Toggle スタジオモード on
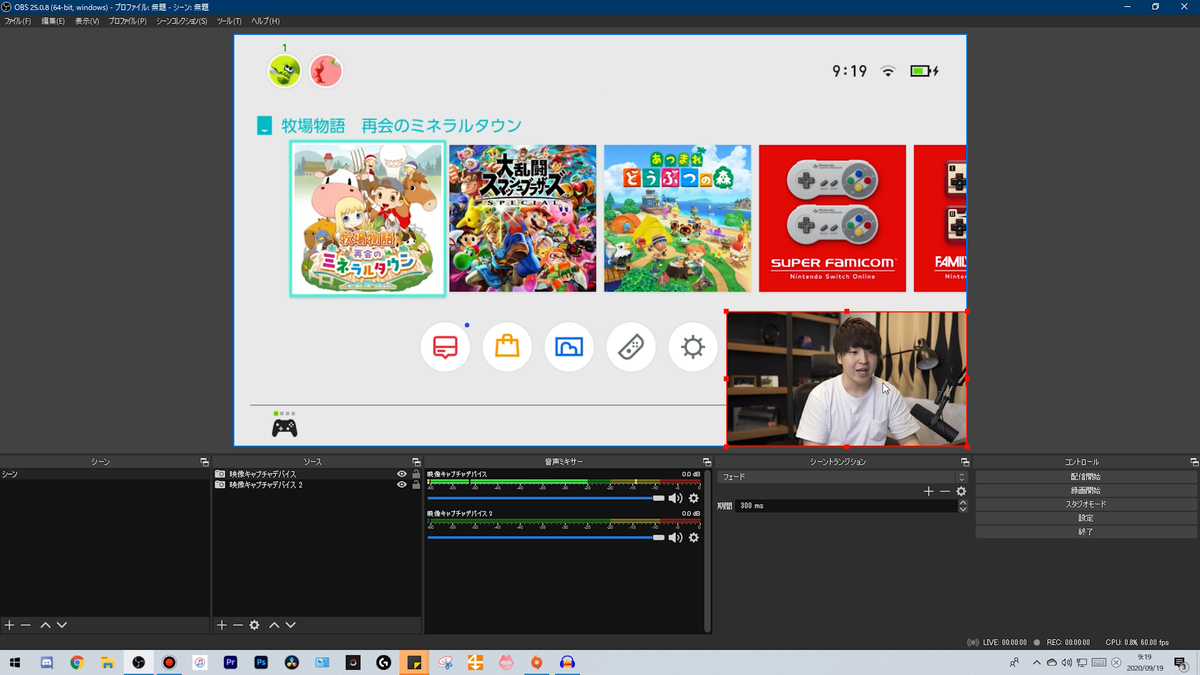 coord(1086,504)
